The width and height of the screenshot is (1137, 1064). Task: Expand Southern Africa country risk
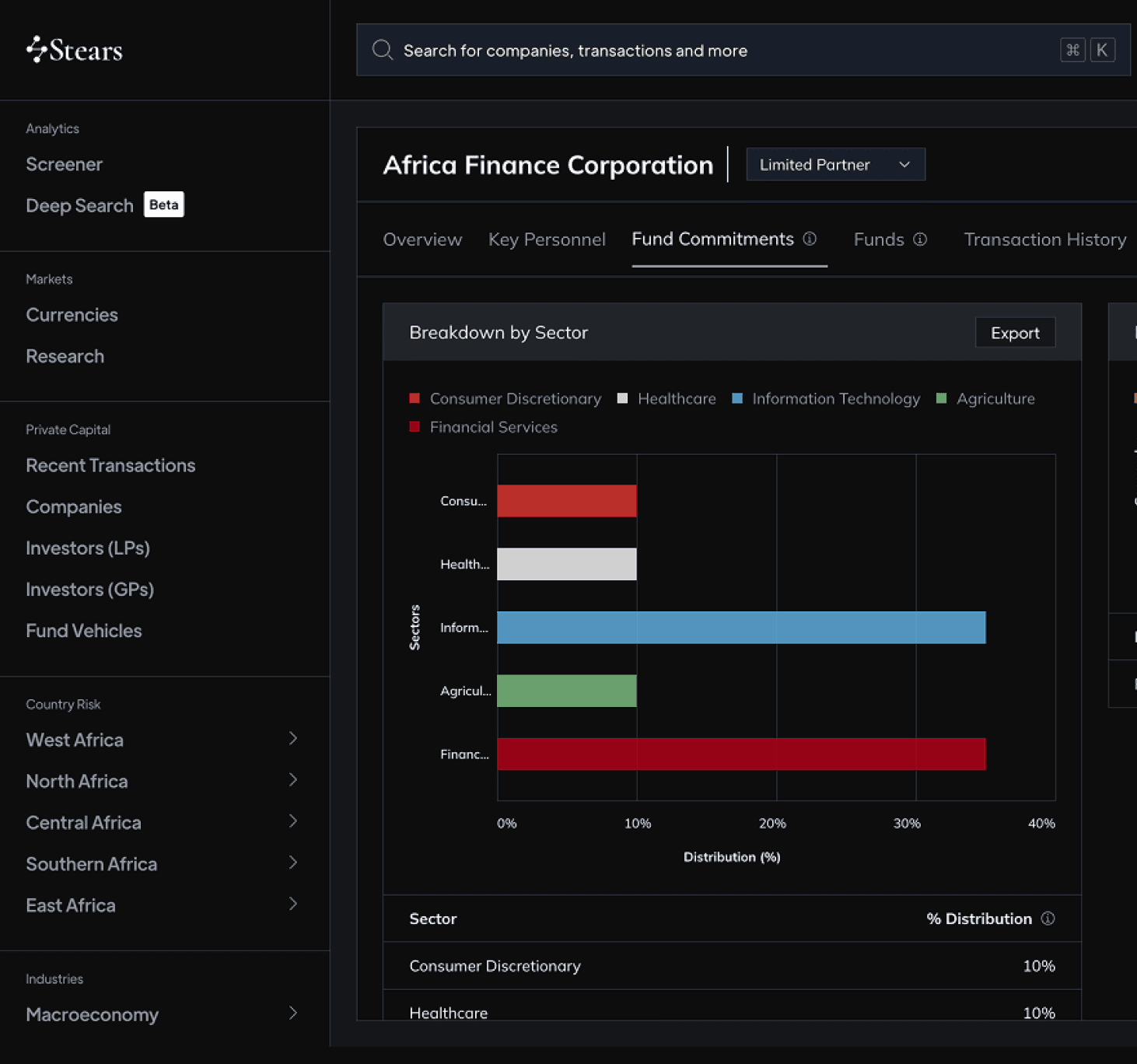pyautogui.click(x=293, y=863)
